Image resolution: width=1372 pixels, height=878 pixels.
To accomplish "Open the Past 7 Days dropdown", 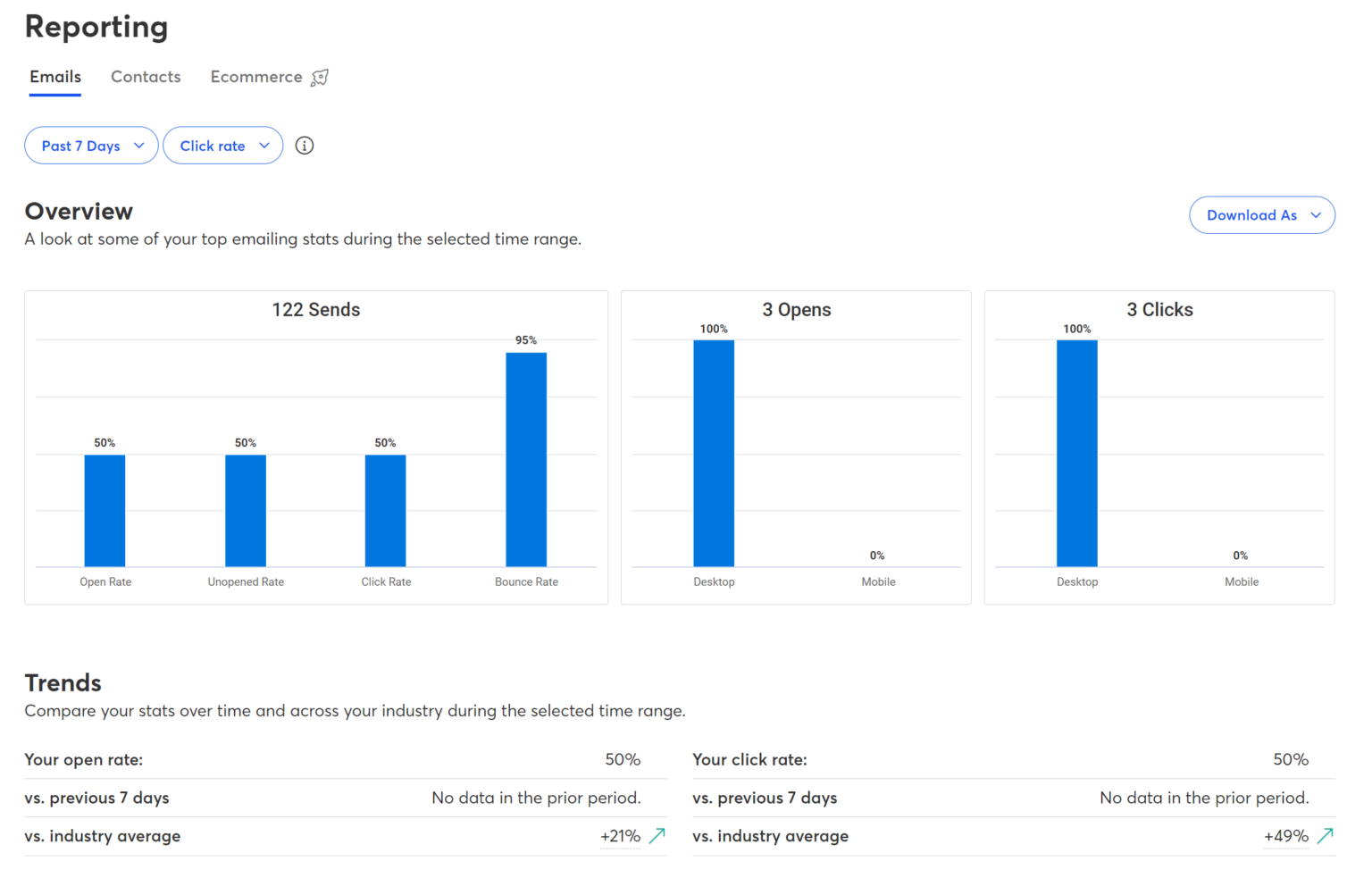I will pyautogui.click(x=91, y=145).
